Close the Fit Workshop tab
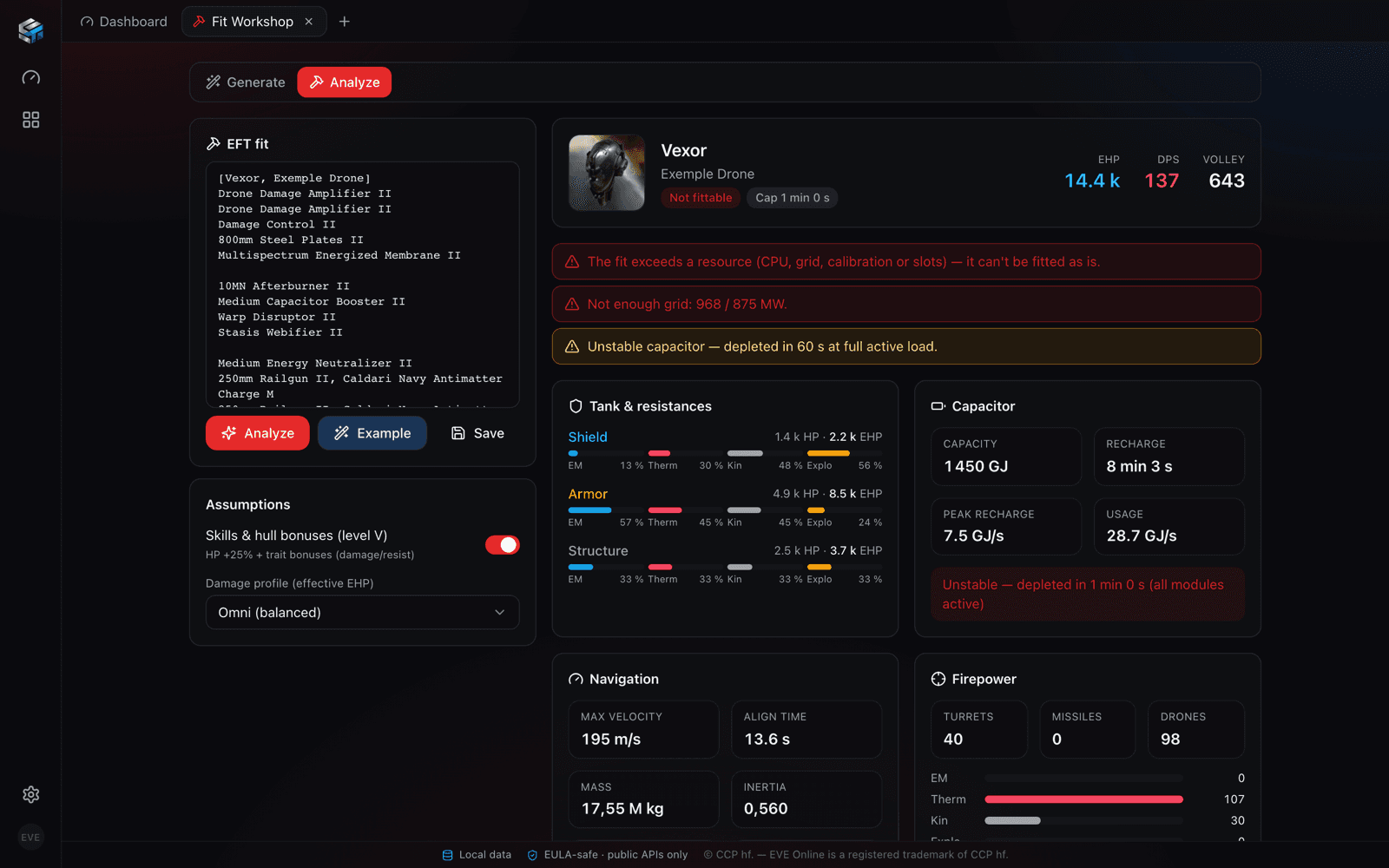The width and height of the screenshot is (1389, 868). click(x=309, y=22)
